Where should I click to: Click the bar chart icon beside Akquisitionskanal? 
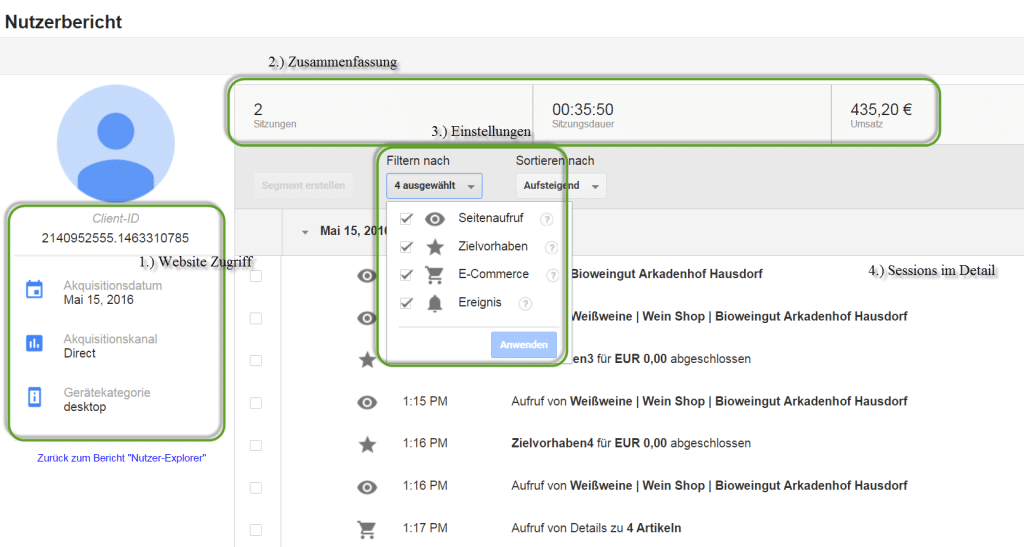pos(34,344)
